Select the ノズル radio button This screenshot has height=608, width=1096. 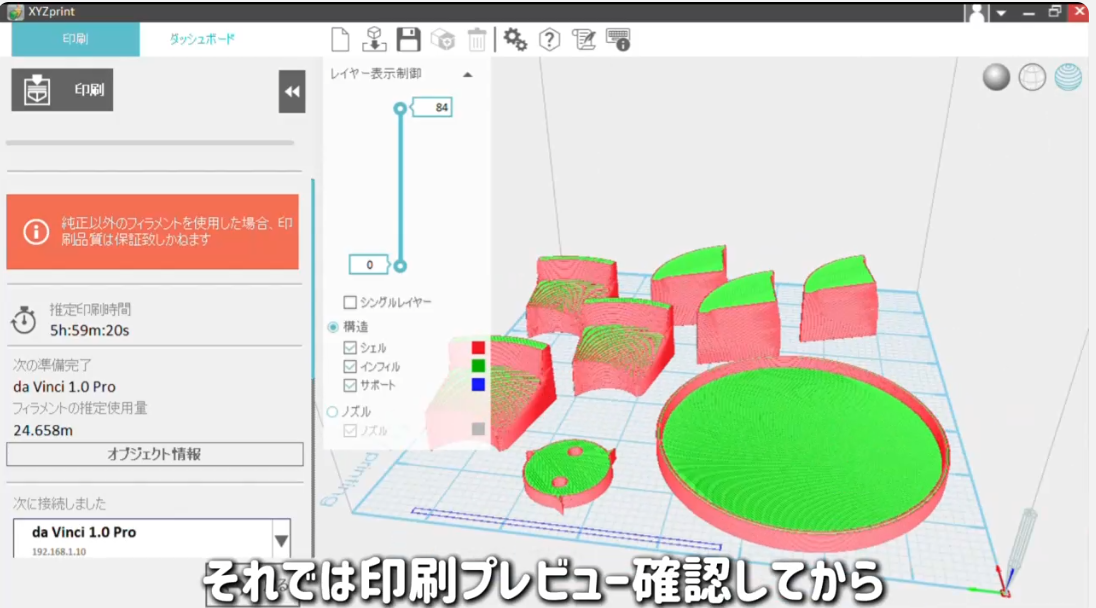pos(333,411)
